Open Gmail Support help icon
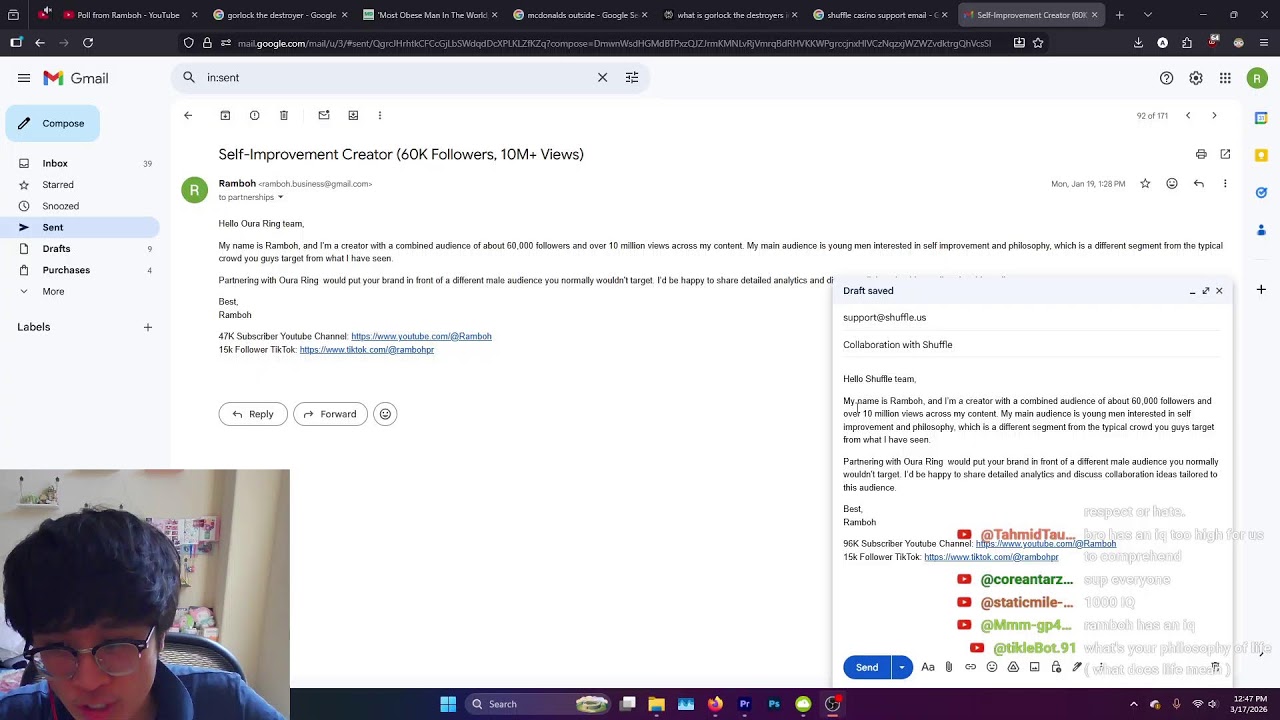The image size is (1280, 720). pyautogui.click(x=1166, y=78)
